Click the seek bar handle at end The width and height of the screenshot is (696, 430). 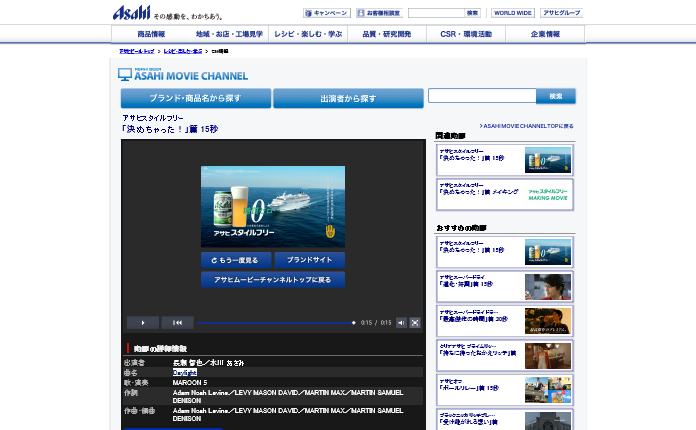pyautogui.click(x=353, y=323)
